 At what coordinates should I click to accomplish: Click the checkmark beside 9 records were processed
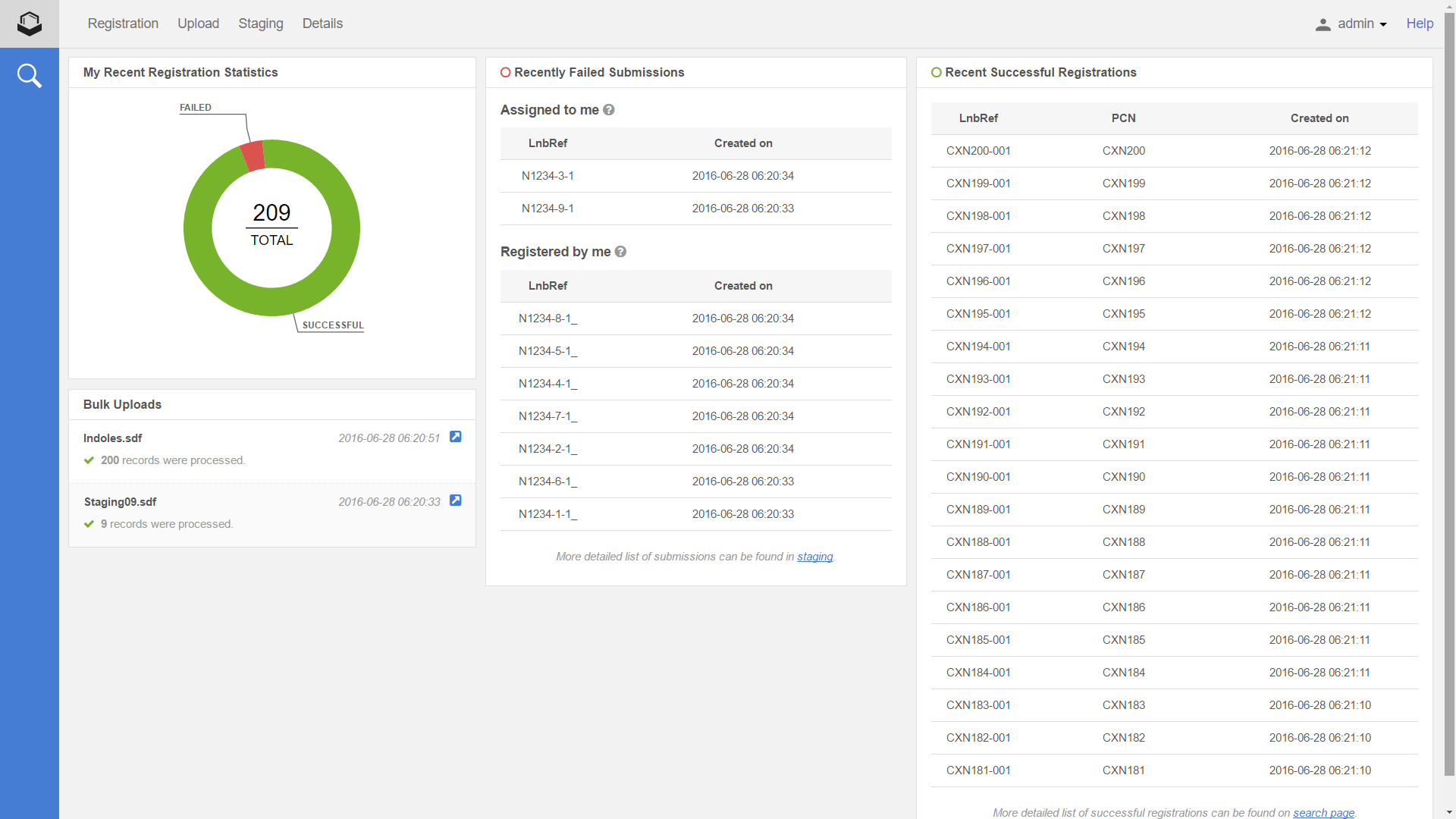pos(89,523)
